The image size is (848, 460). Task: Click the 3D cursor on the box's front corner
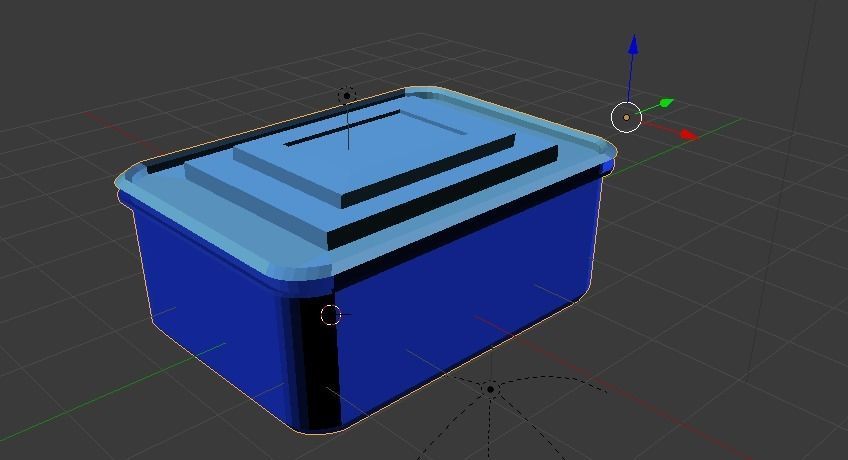[330, 315]
